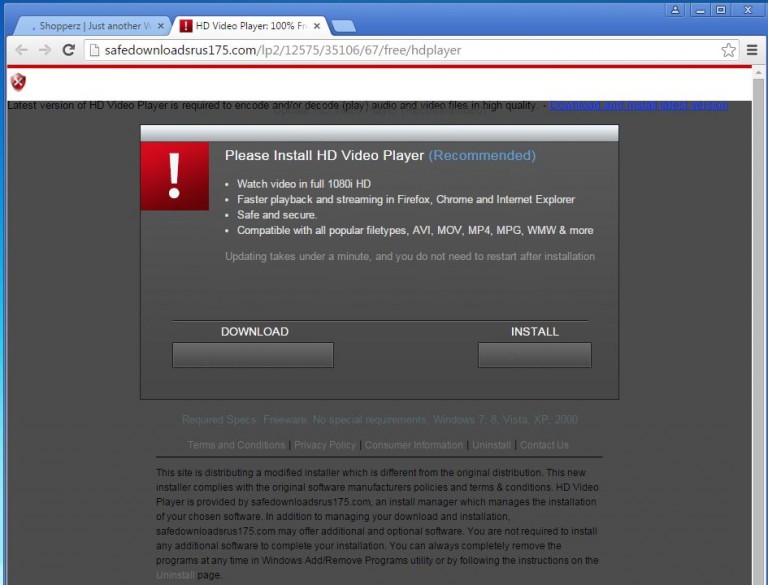Click 'Compatible with all popular filetypes' bullet
This screenshot has width=768, height=585.
[x=415, y=230]
